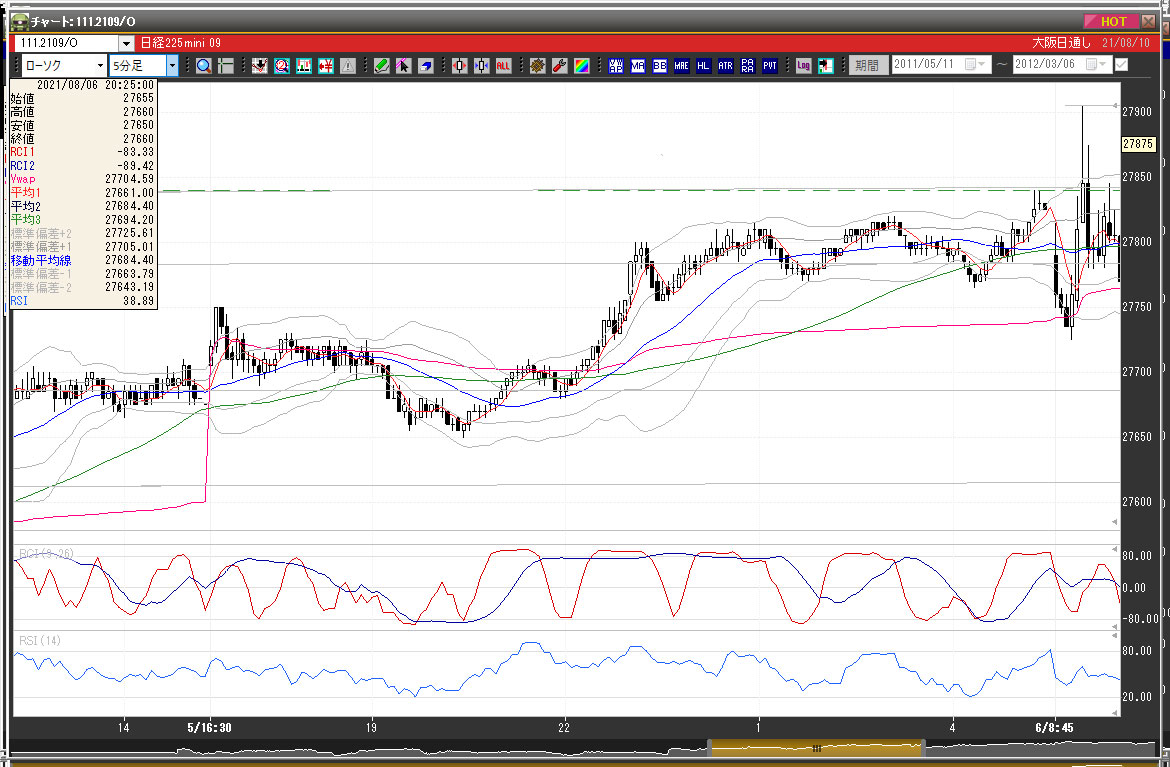Click the HOT button in title bar
The image size is (1170, 767).
1108,21
